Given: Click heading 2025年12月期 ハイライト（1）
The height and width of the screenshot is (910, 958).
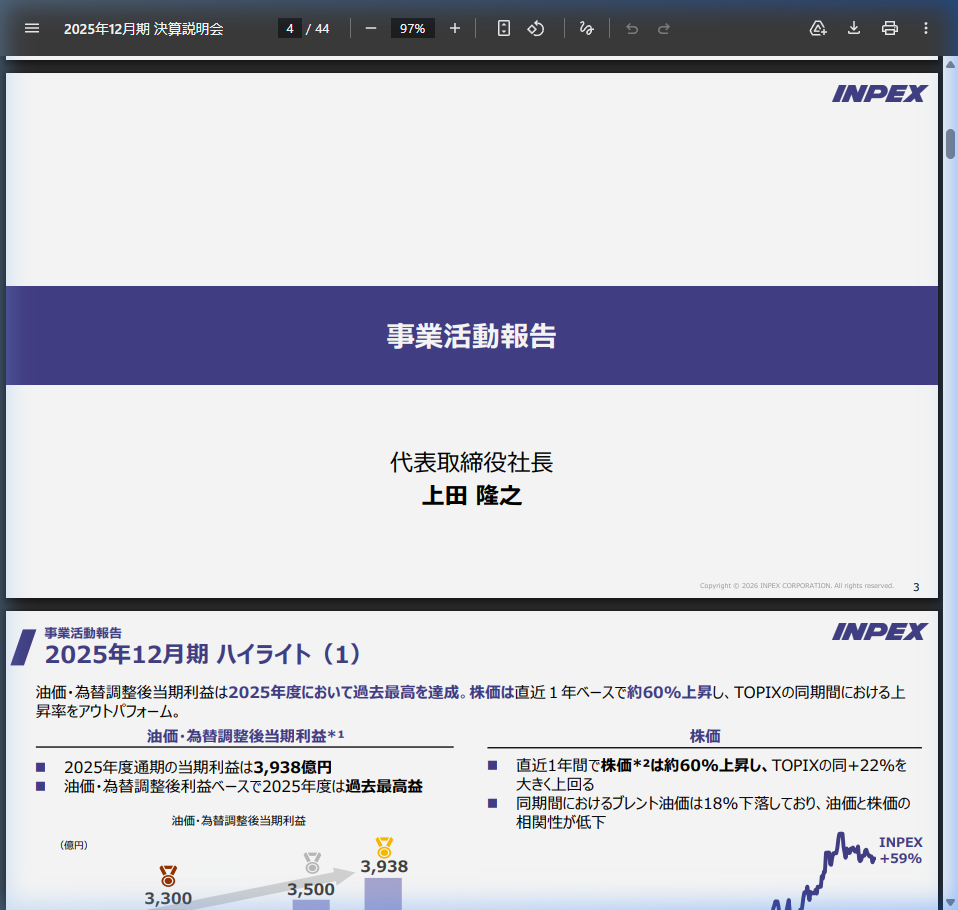Looking at the screenshot, I should pos(205,654).
